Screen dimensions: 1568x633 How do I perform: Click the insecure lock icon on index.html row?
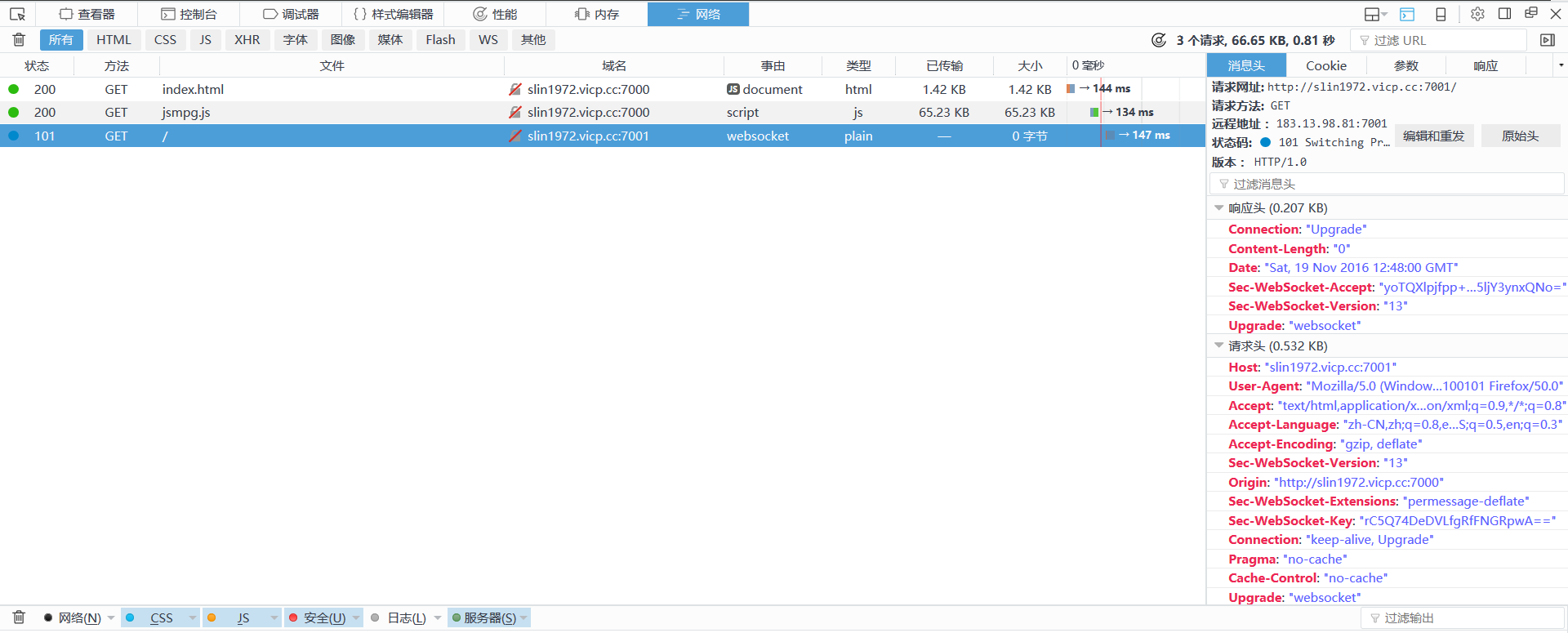[x=514, y=89]
